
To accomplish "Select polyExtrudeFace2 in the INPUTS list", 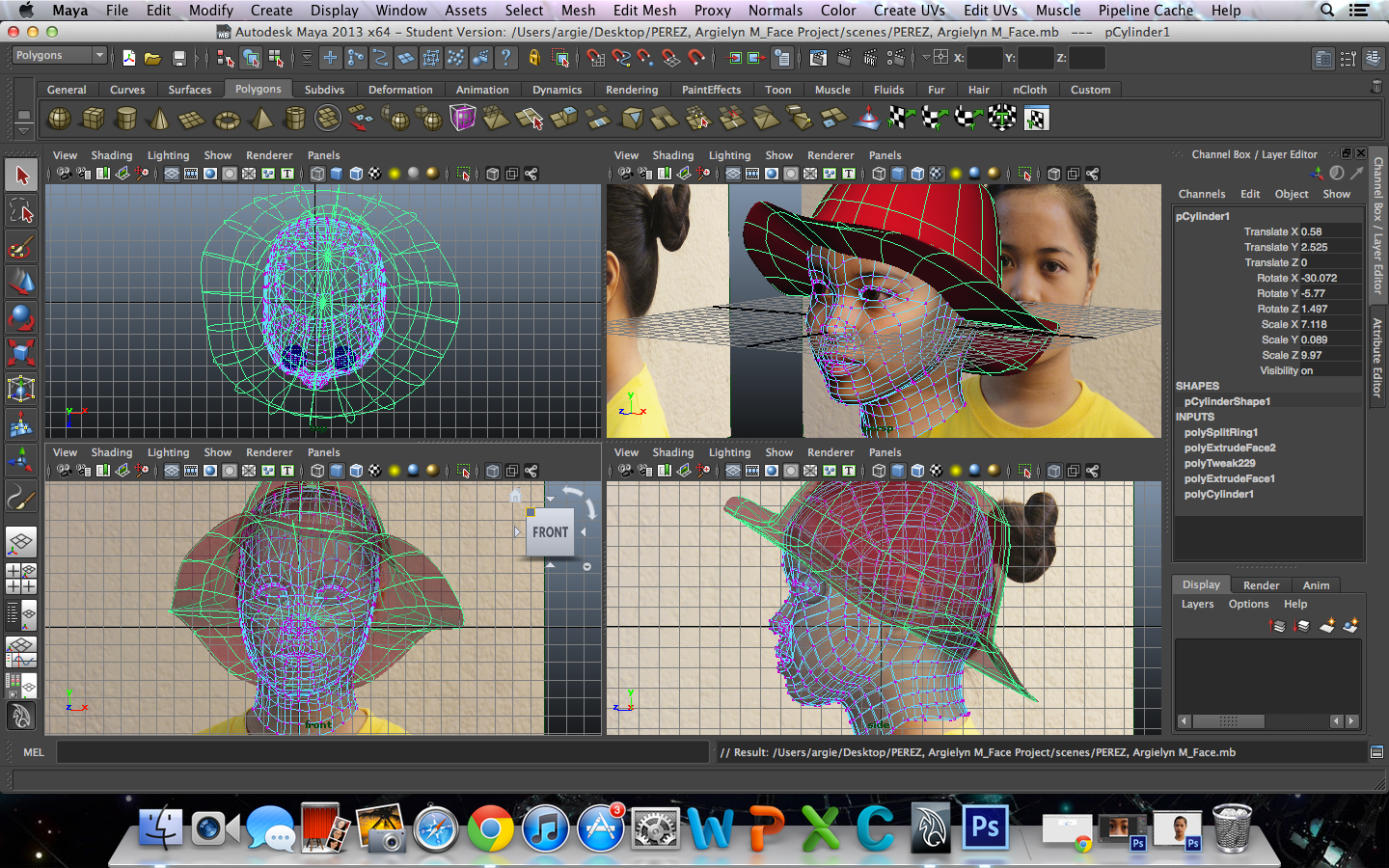I will point(1230,448).
